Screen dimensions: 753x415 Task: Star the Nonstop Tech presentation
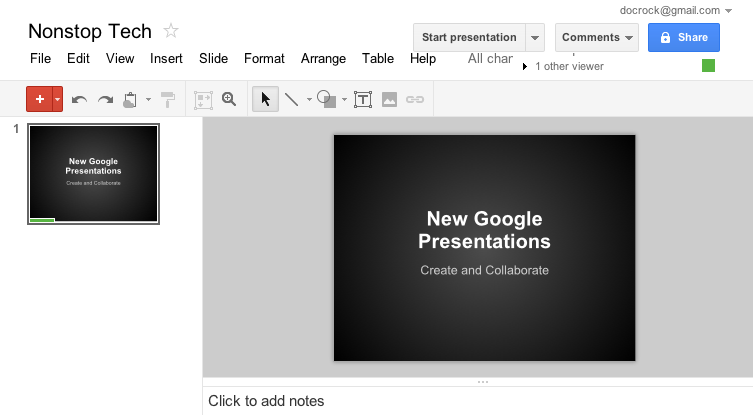171,31
